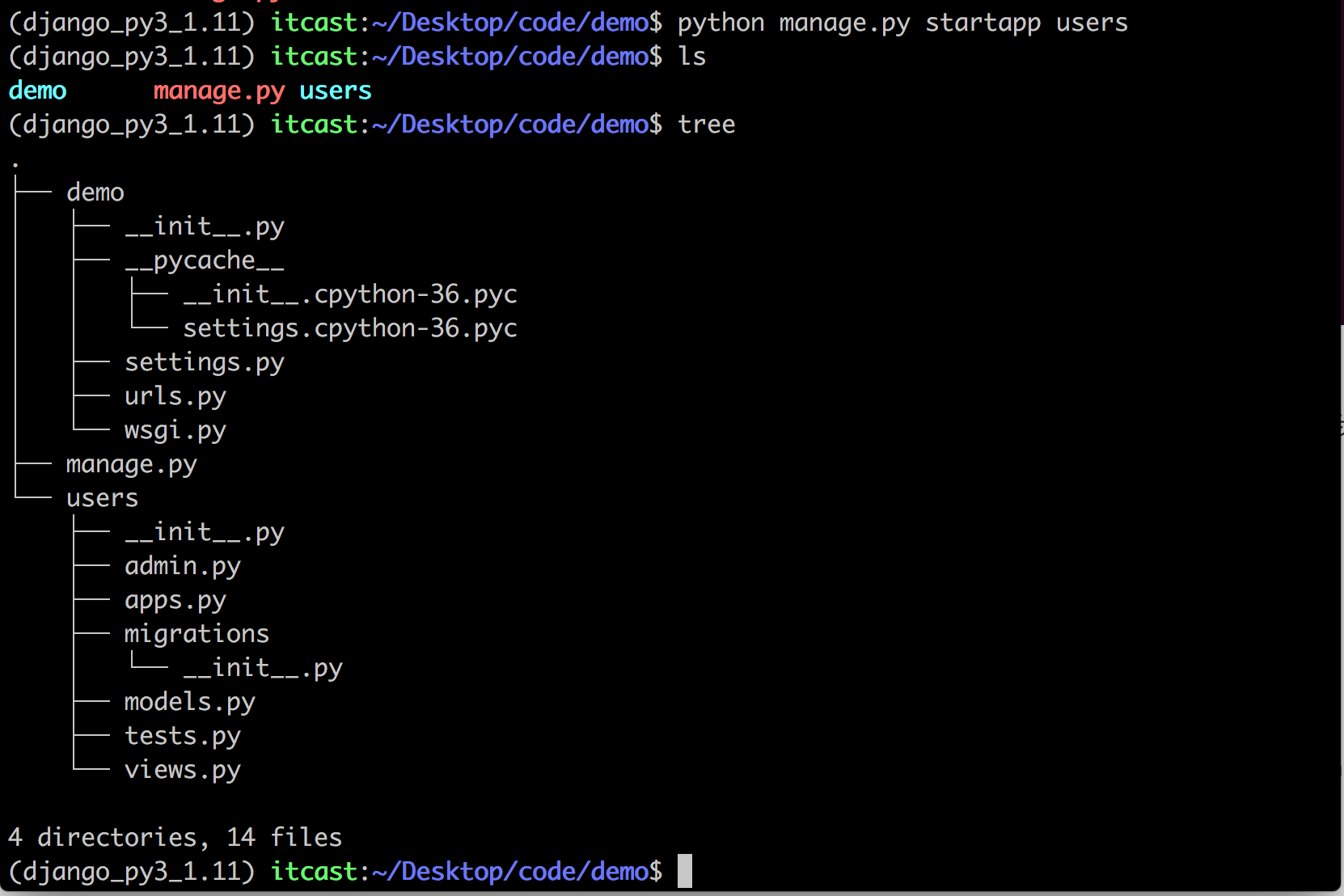Click models.py in the tree
Screen dimensions: 1344x896
pos(190,702)
